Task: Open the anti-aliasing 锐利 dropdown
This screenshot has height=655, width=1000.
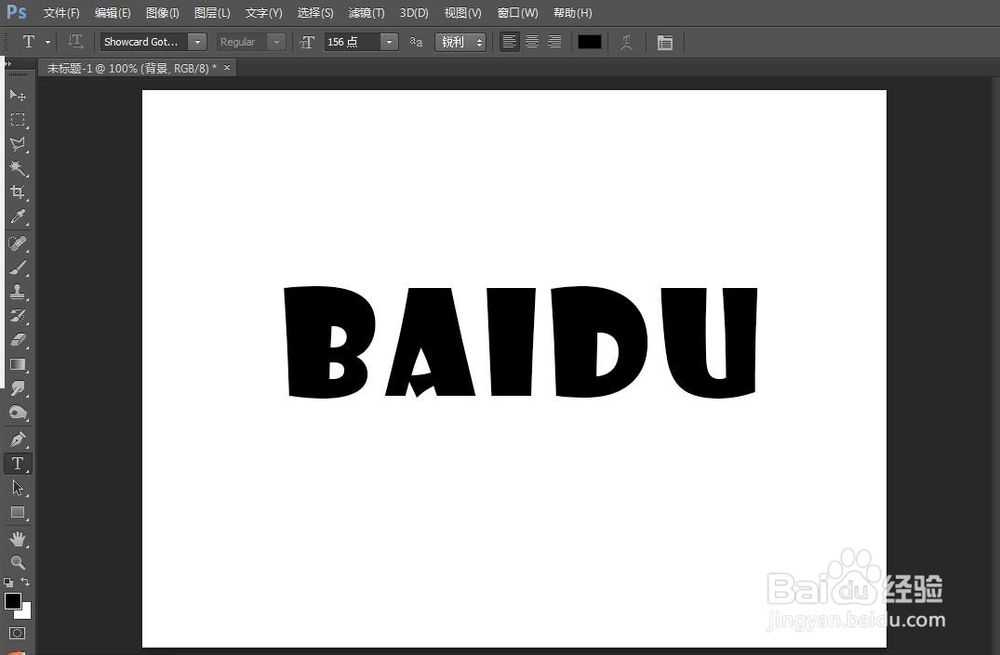Action: pos(460,42)
